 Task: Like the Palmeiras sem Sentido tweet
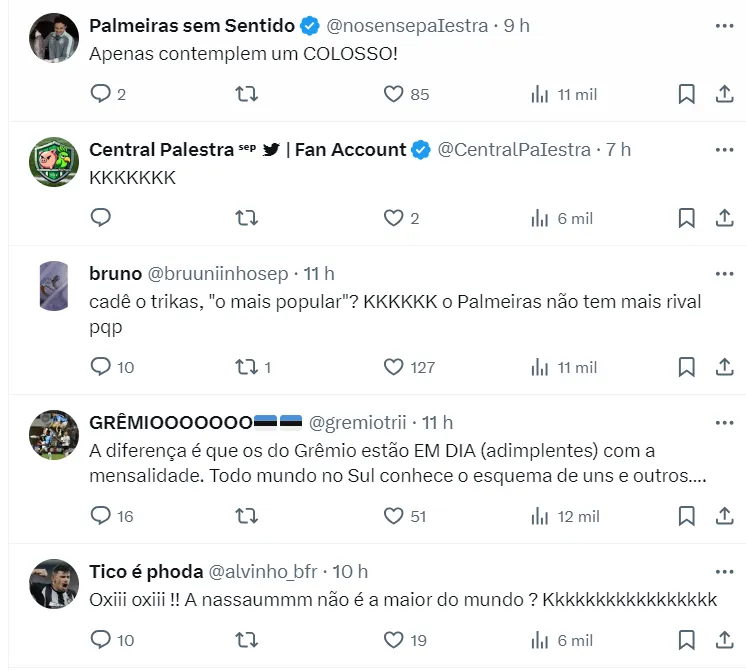click(394, 94)
